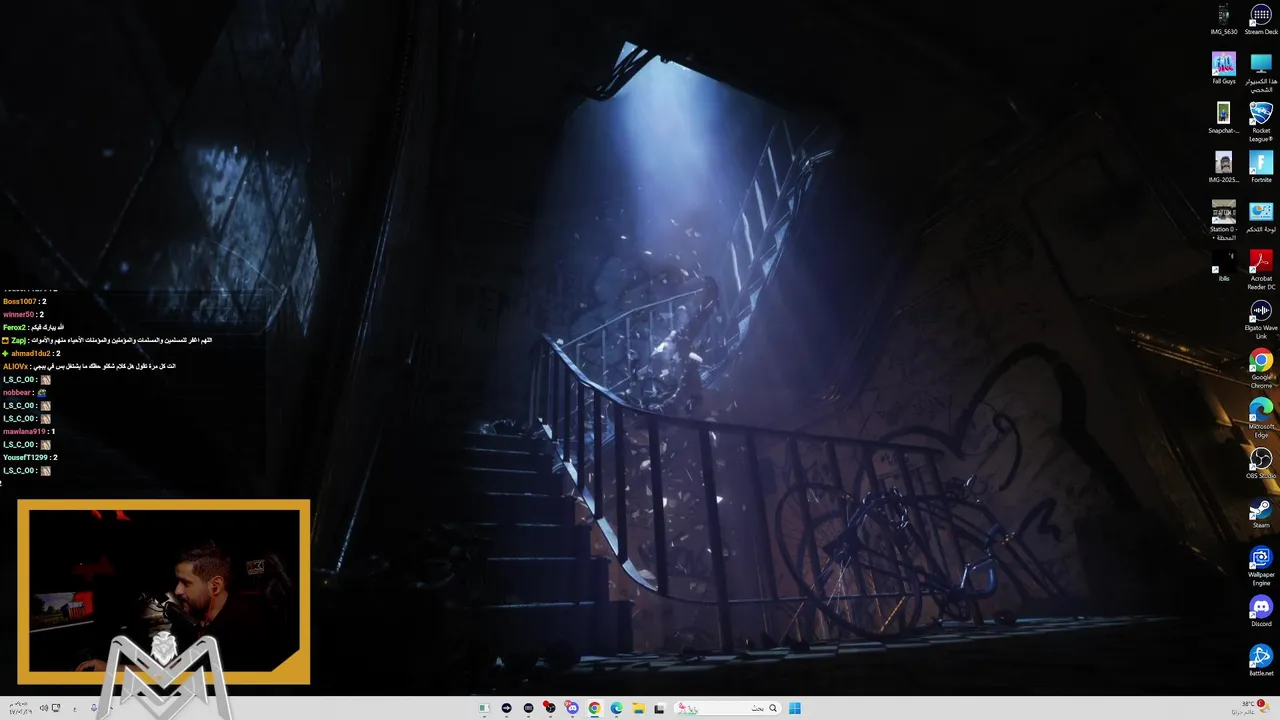
Task: Launch Rocket League from the desktop
Action: pos(1261,122)
